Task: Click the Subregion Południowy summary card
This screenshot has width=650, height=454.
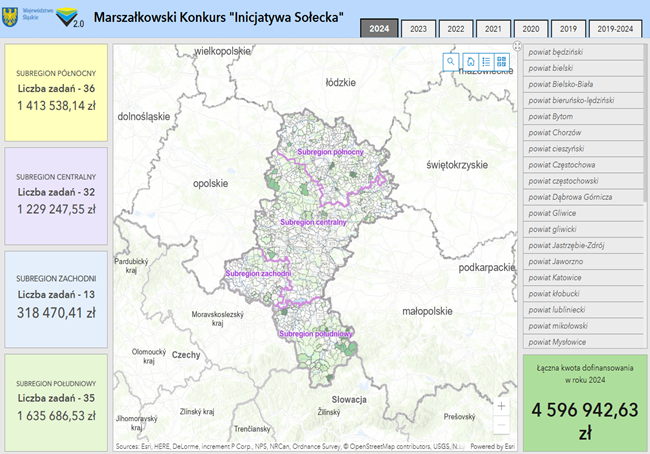Action: click(x=56, y=400)
